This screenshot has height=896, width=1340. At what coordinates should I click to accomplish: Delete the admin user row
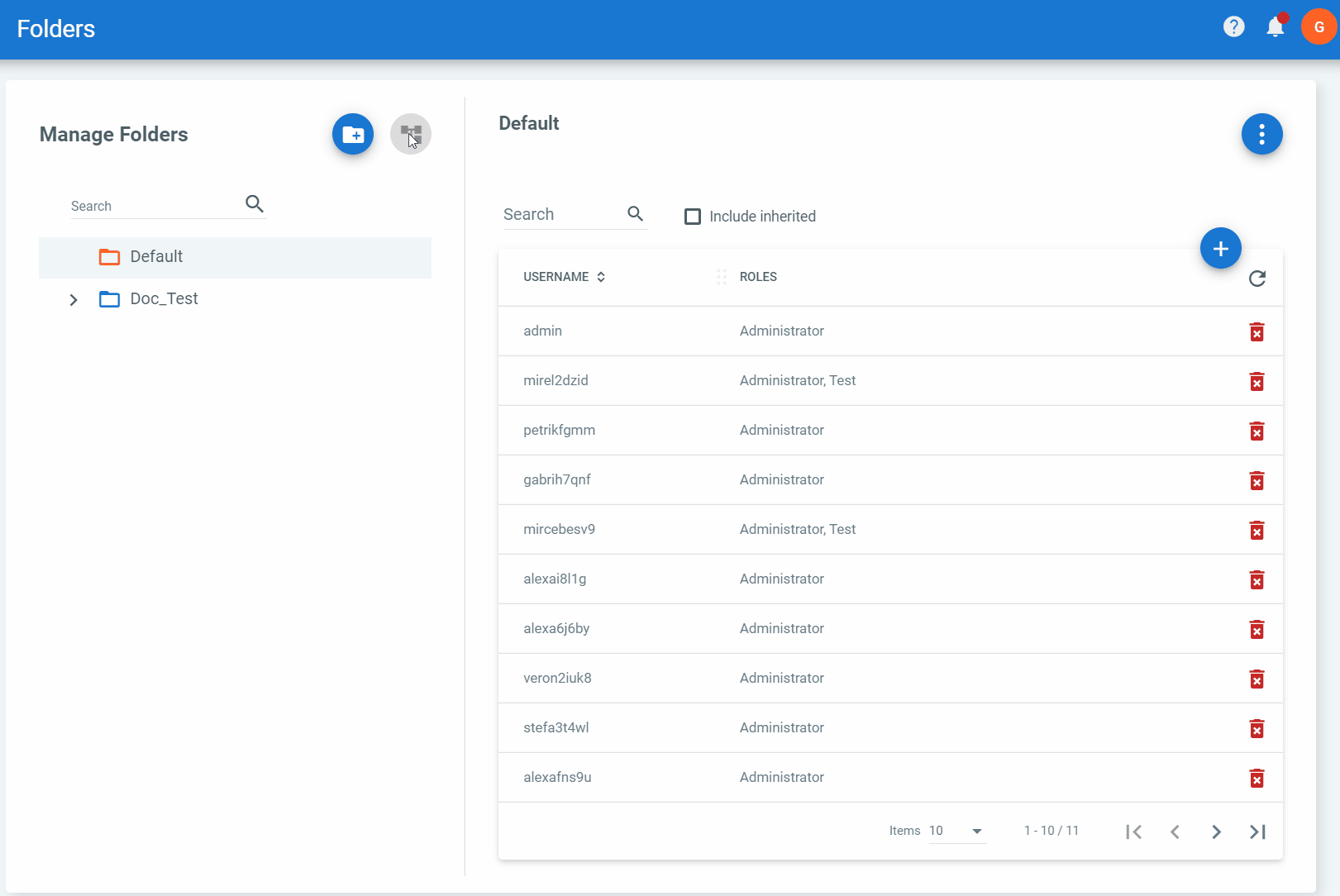point(1257,332)
